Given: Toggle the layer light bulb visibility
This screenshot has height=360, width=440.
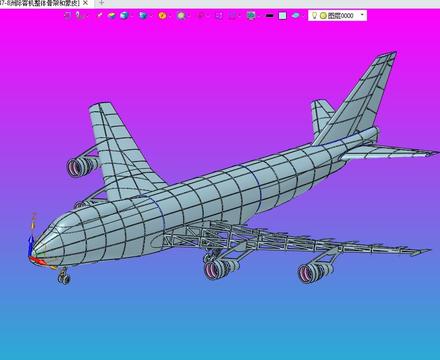Looking at the screenshot, I should 314,15.
